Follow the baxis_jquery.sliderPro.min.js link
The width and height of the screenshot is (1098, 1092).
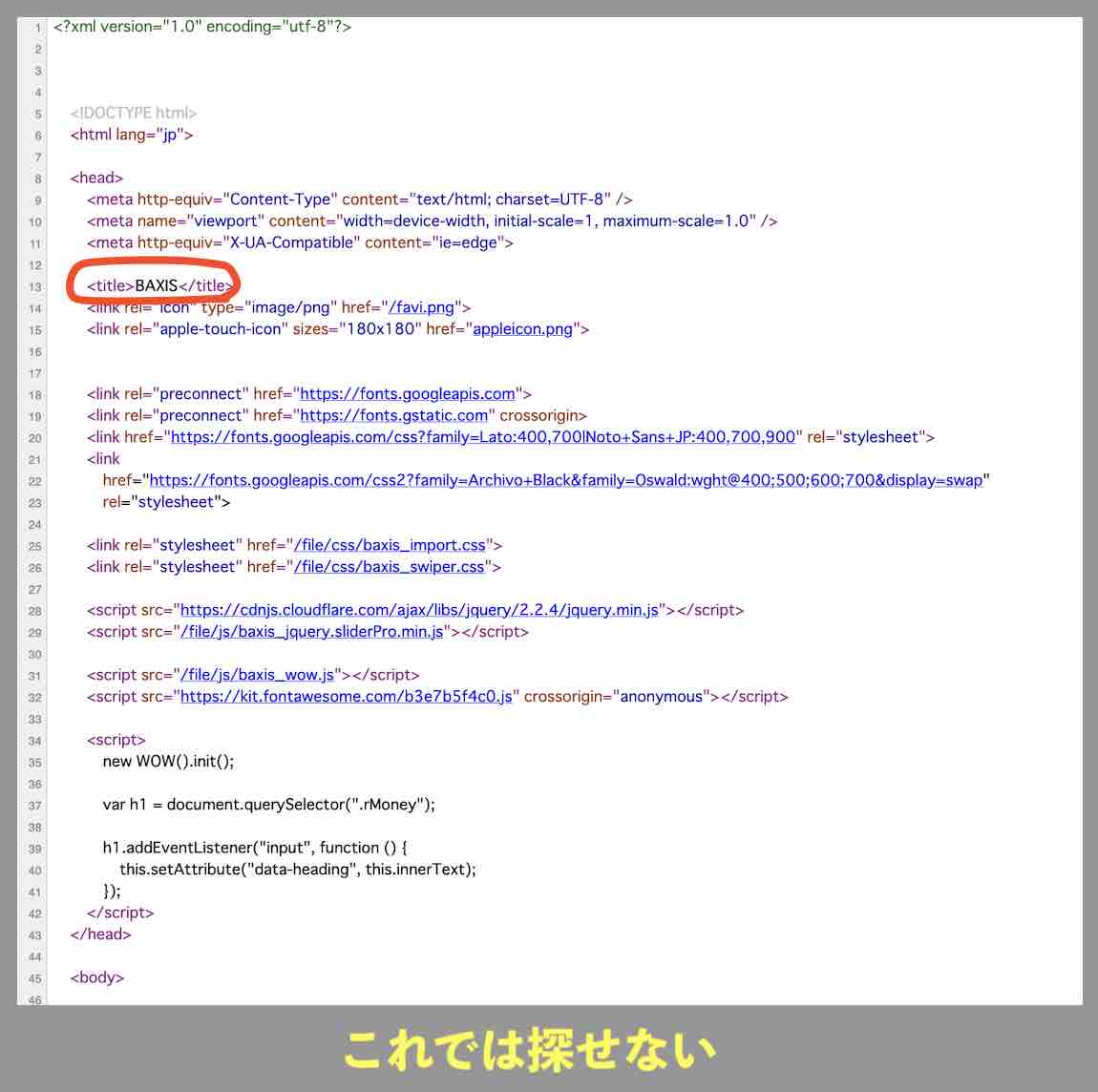pyautogui.click(x=312, y=632)
